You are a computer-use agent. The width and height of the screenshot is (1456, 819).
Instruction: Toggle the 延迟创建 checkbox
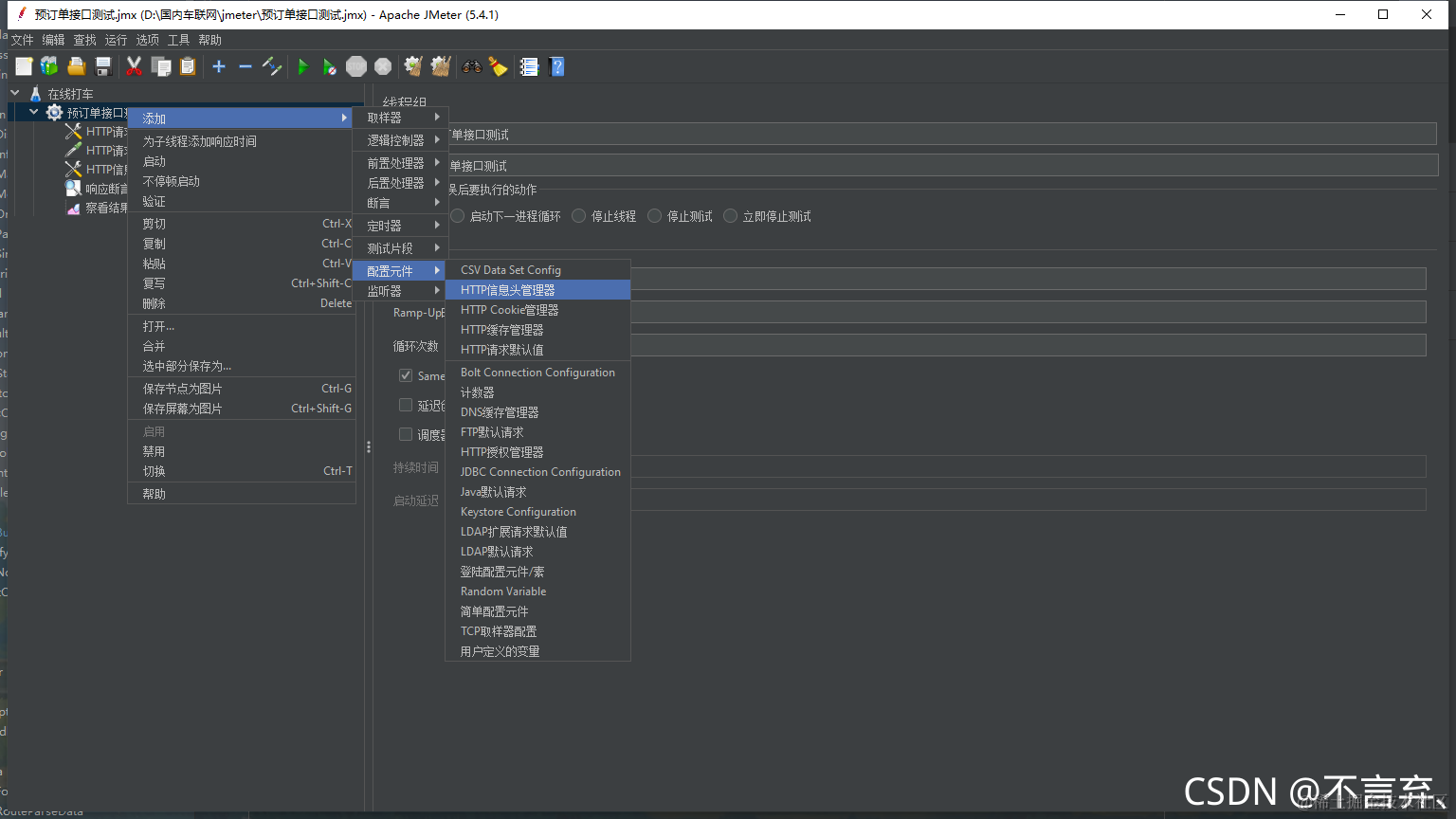406,405
